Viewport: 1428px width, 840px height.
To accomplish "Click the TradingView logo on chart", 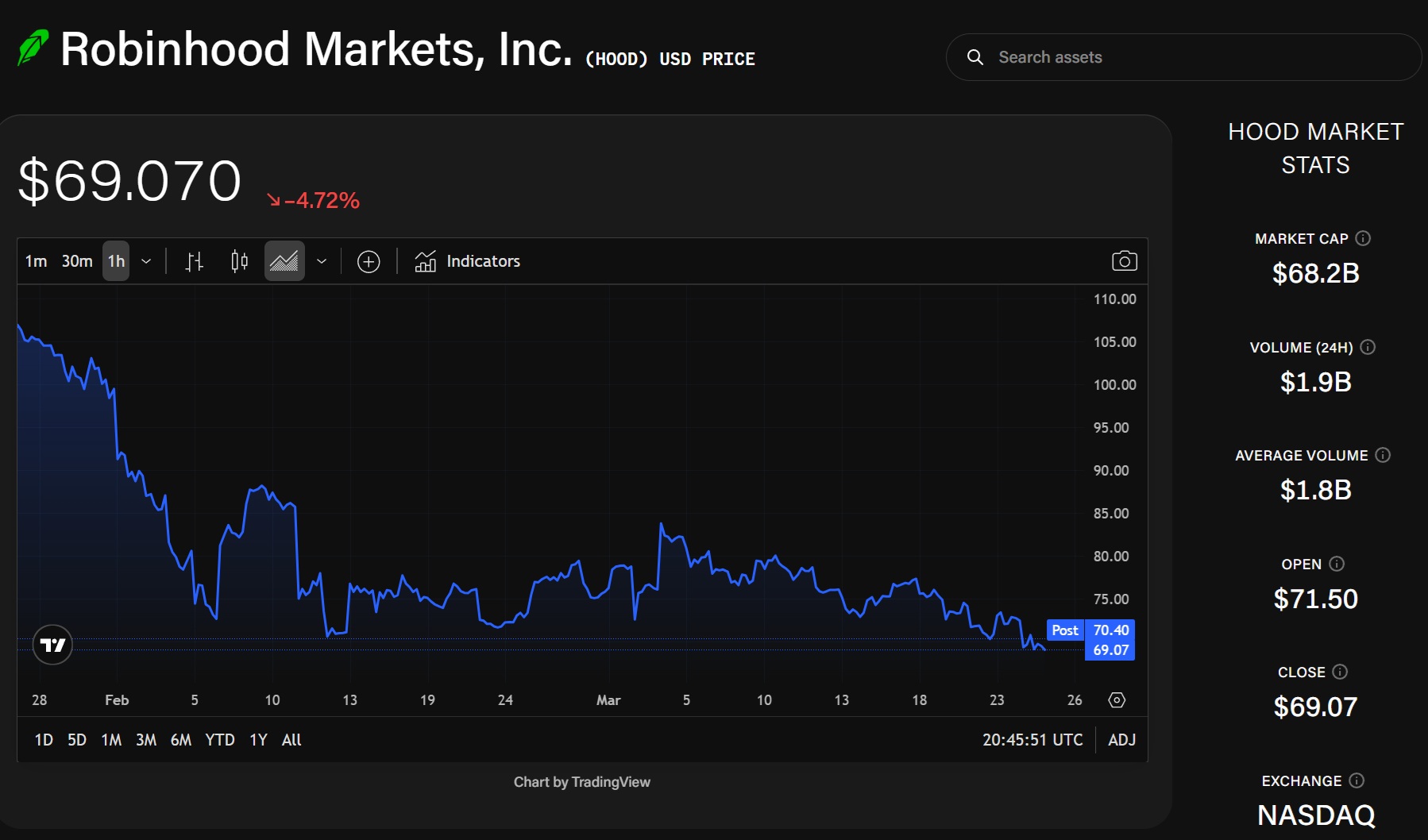I will coord(52,645).
